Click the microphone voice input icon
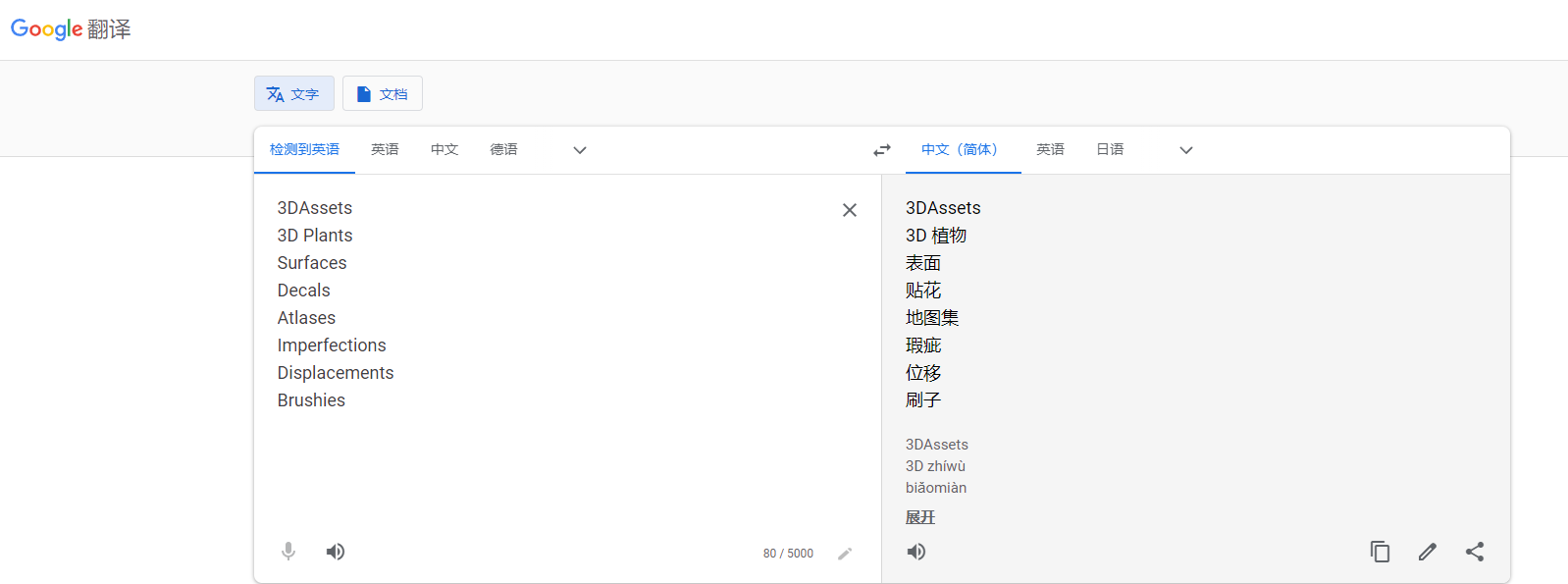The width and height of the screenshot is (1568, 584). coord(288,552)
